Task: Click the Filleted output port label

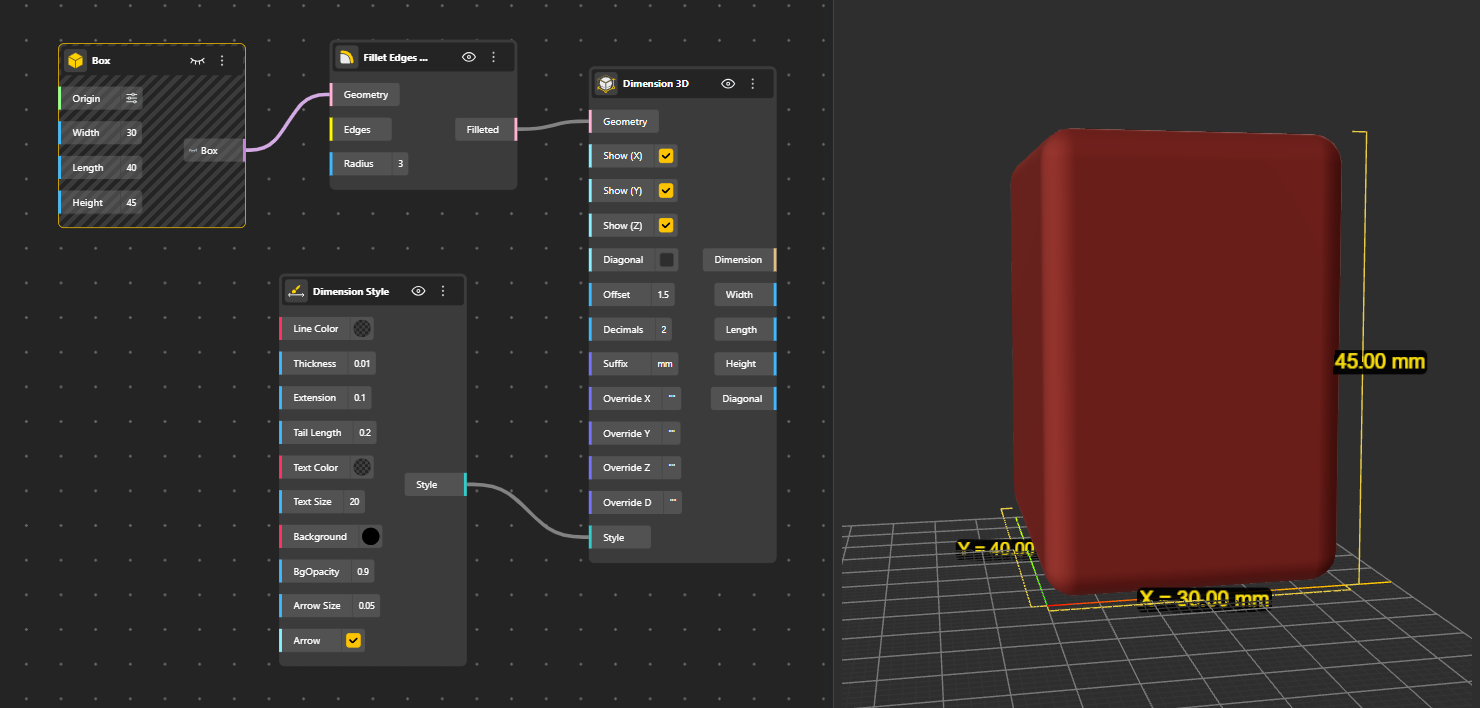Action: pyautogui.click(x=483, y=130)
